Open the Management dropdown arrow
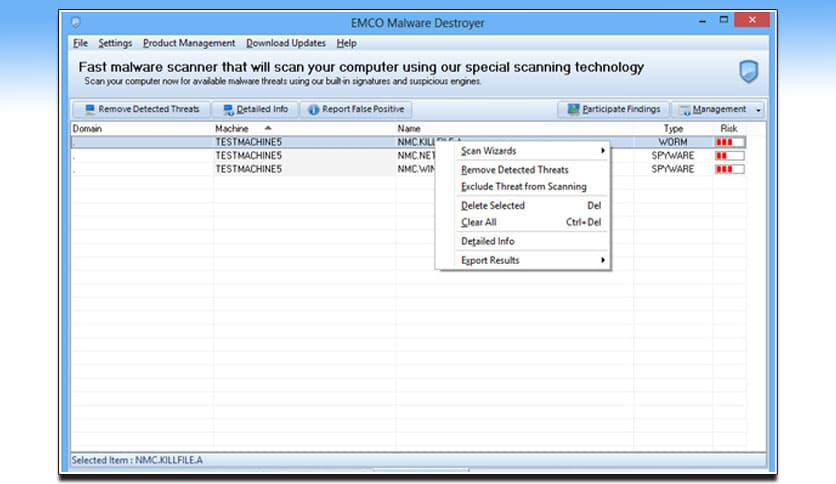This screenshot has height=484, width=836. point(758,110)
